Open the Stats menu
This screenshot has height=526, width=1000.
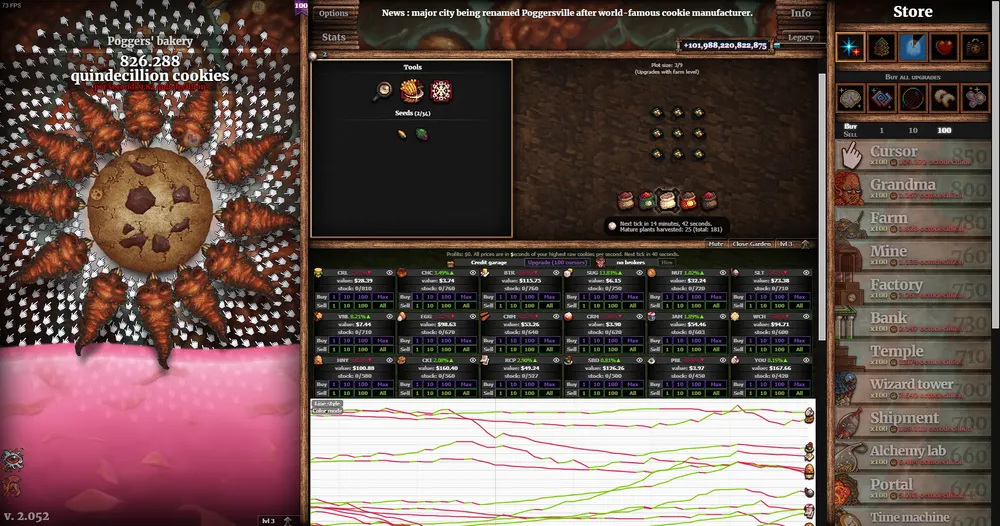coord(334,37)
